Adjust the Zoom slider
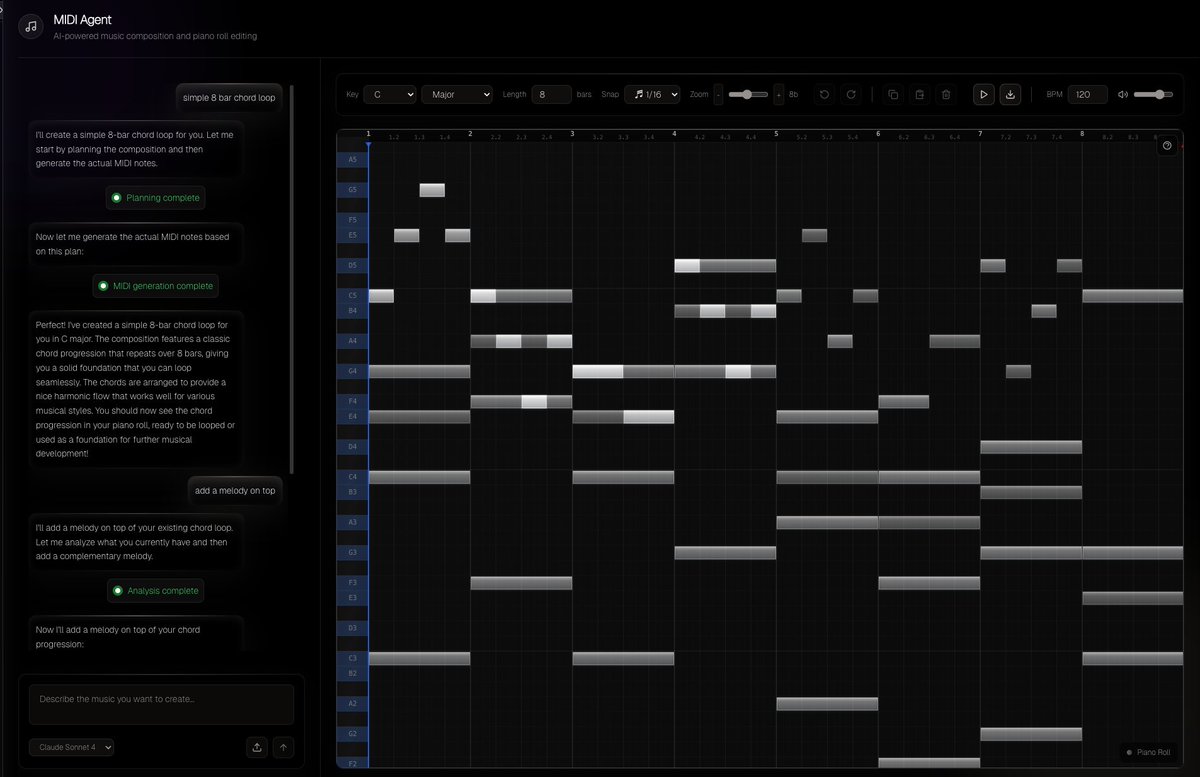The width and height of the screenshot is (1200, 777). pos(749,94)
